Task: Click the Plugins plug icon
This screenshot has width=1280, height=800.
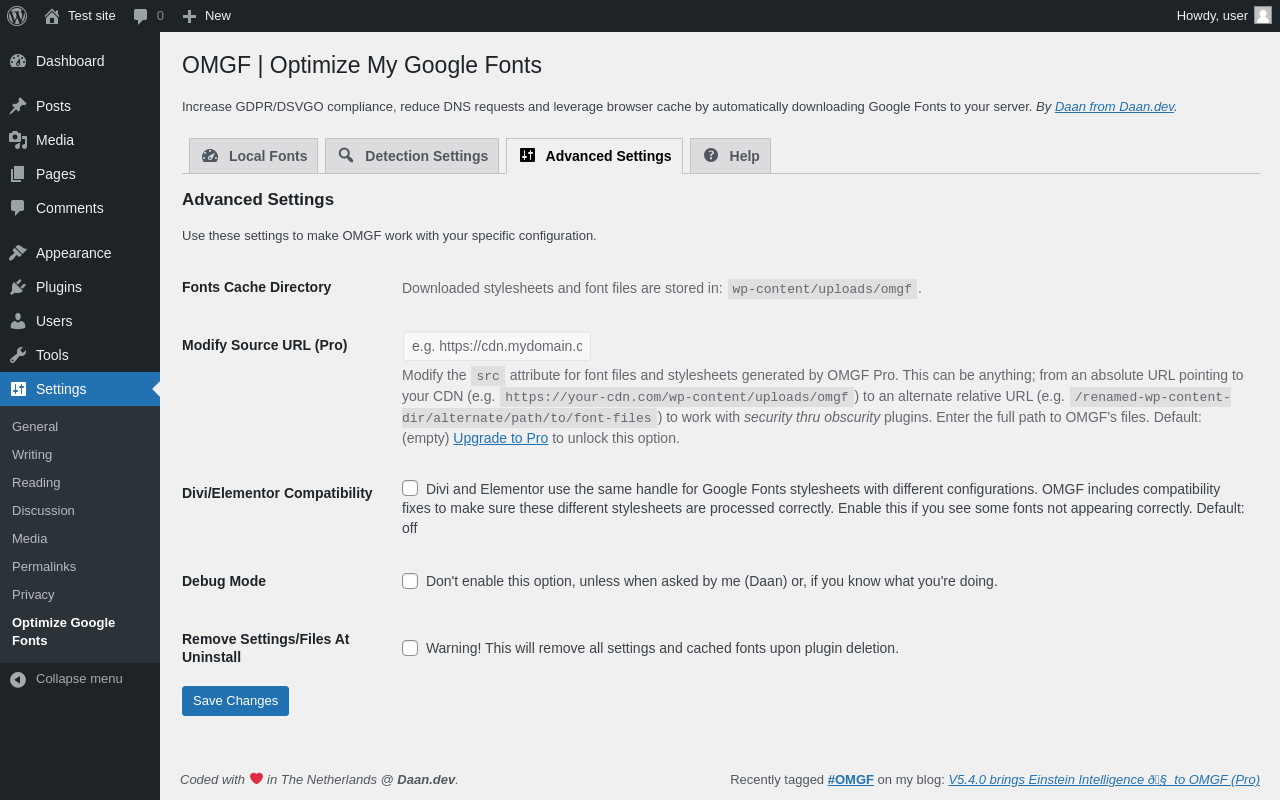Action: pos(18,287)
